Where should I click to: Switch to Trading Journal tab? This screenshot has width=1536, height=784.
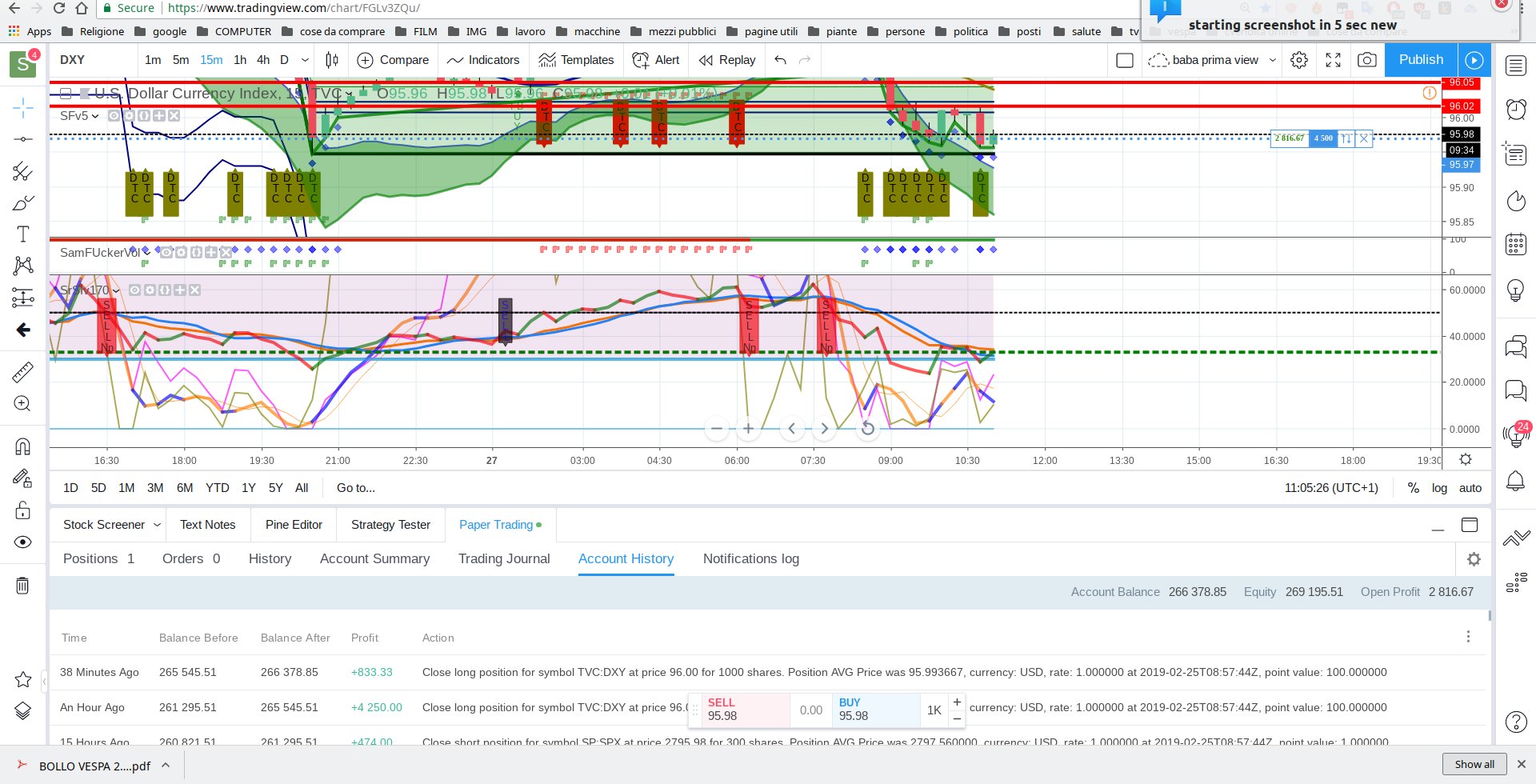[504, 558]
